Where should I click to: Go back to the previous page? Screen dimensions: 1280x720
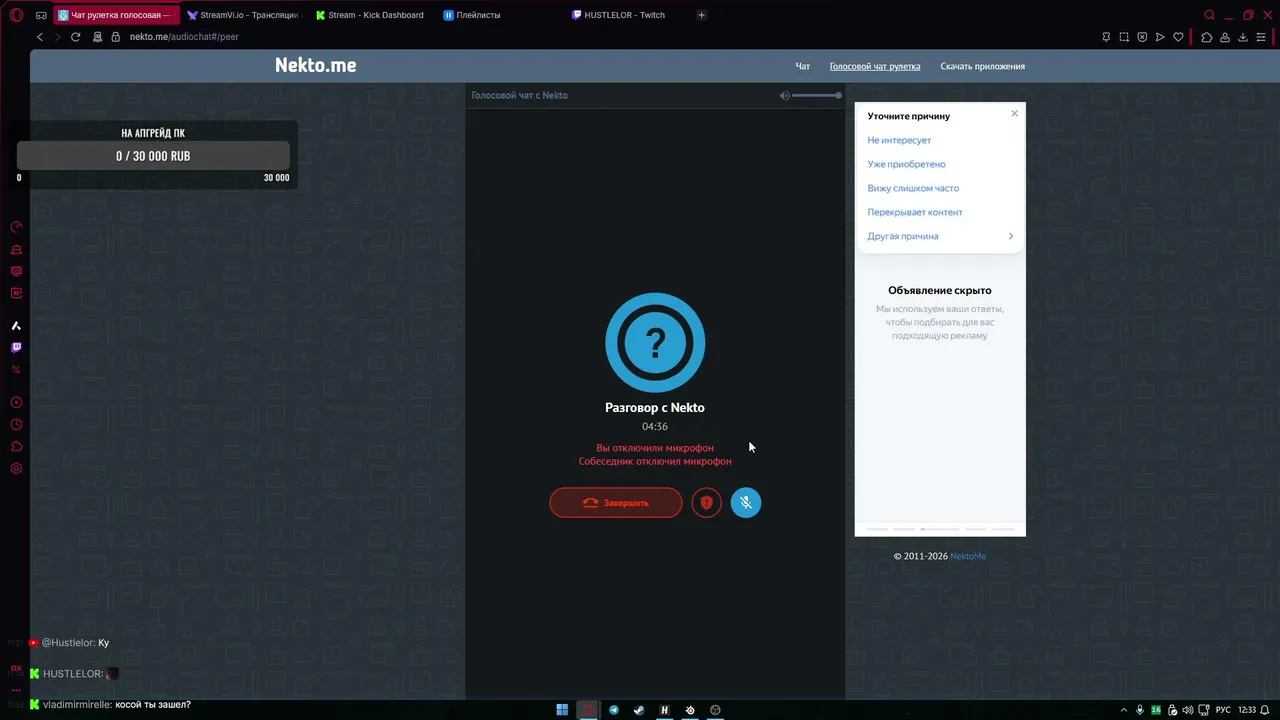pos(40,37)
